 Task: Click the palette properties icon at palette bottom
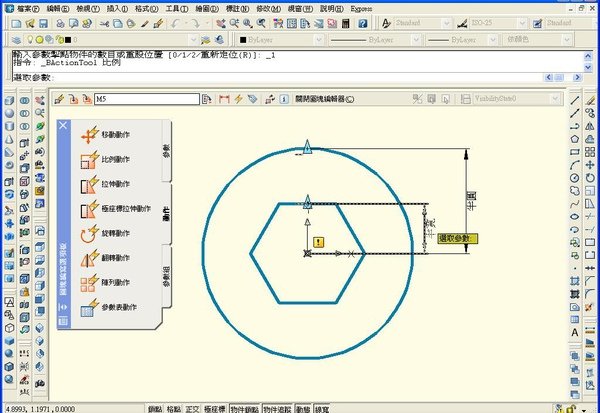(x=63, y=321)
